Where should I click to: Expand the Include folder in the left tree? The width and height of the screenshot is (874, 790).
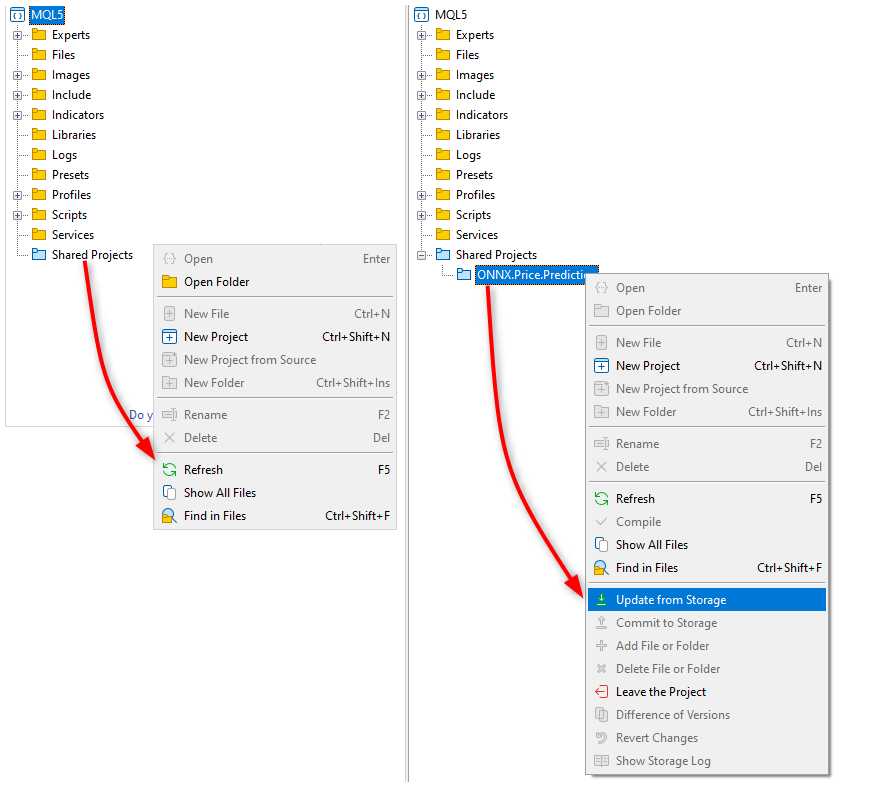(x=18, y=95)
